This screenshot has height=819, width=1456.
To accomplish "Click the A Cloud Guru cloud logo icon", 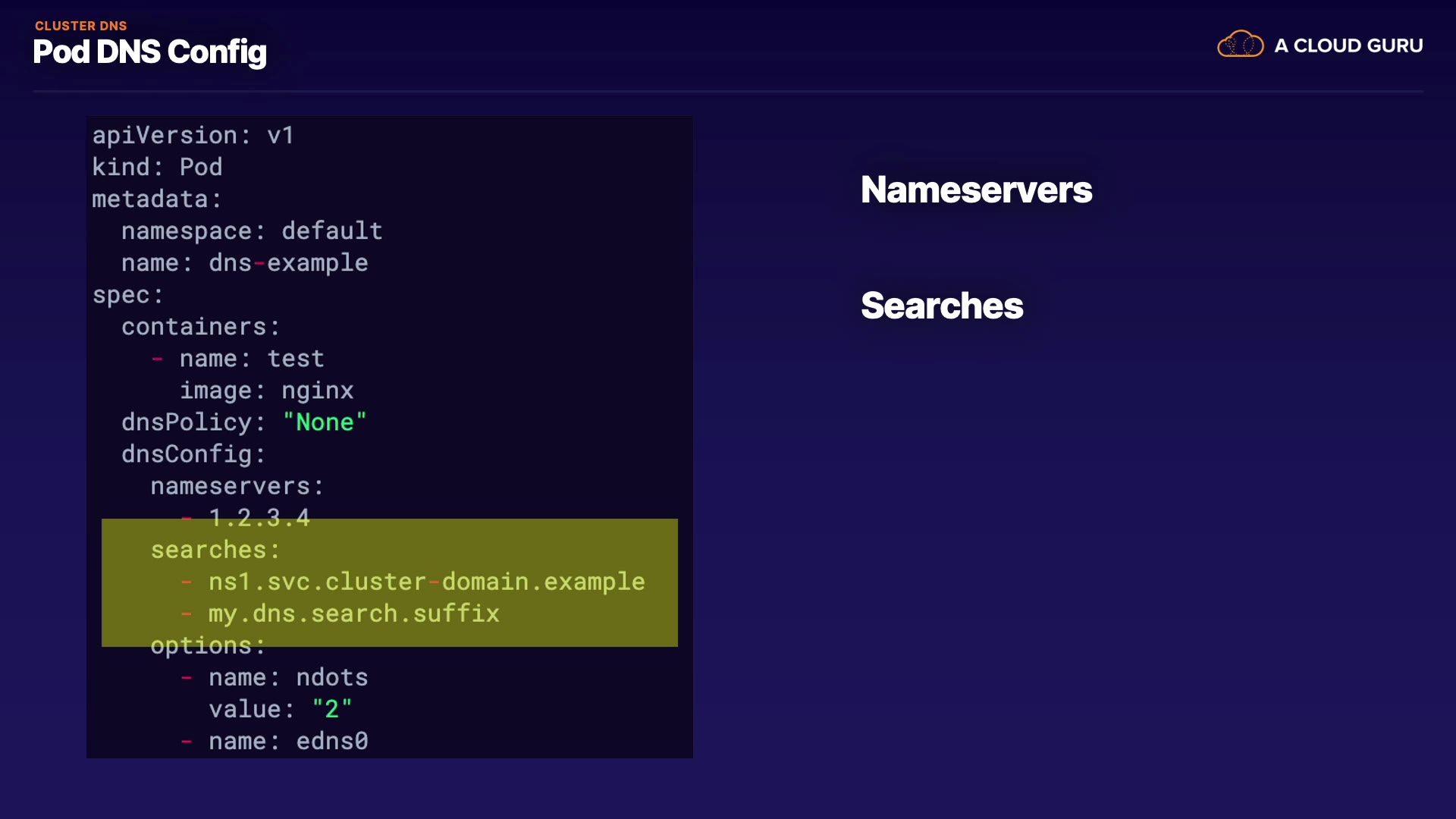I will pyautogui.click(x=1240, y=45).
